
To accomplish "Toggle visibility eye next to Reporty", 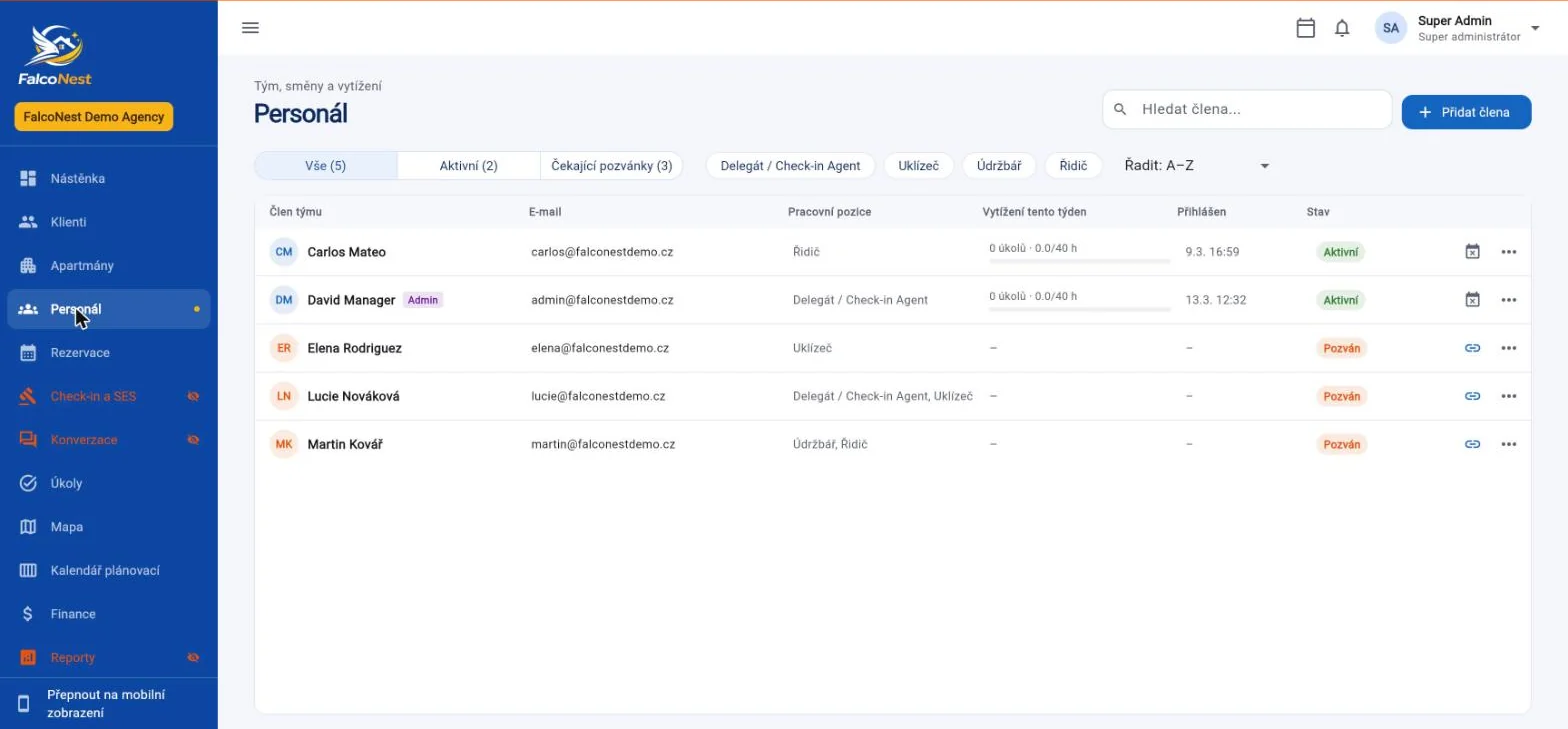I will 194,658.
